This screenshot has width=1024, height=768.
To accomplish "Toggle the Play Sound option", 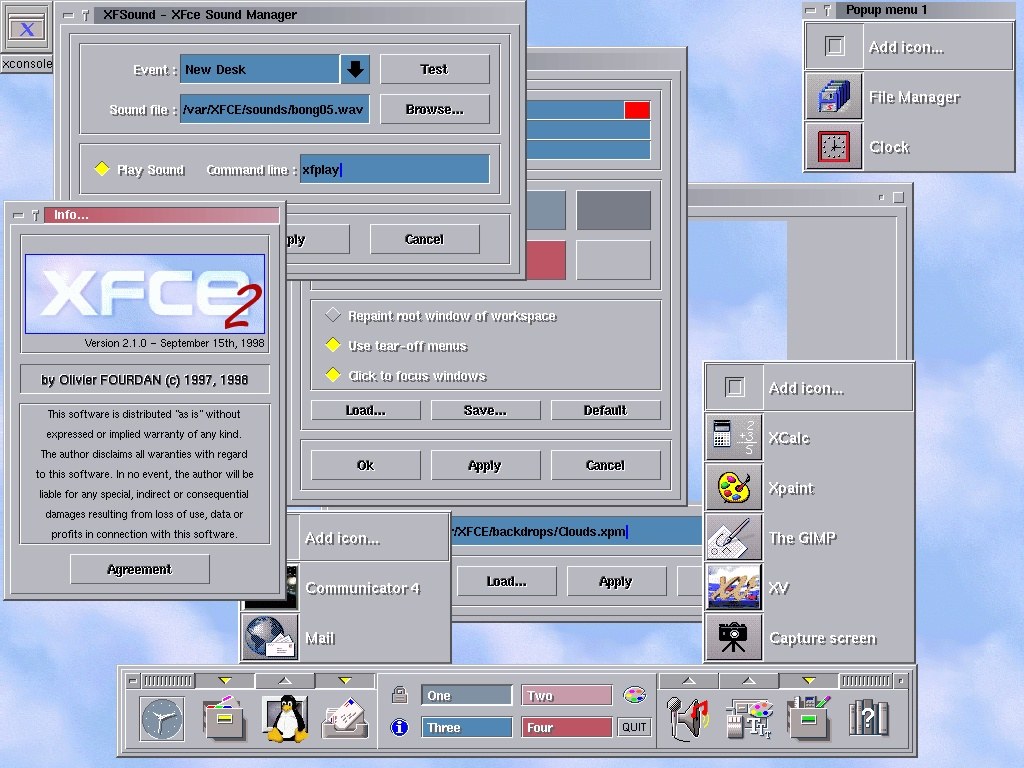I will 102,170.
